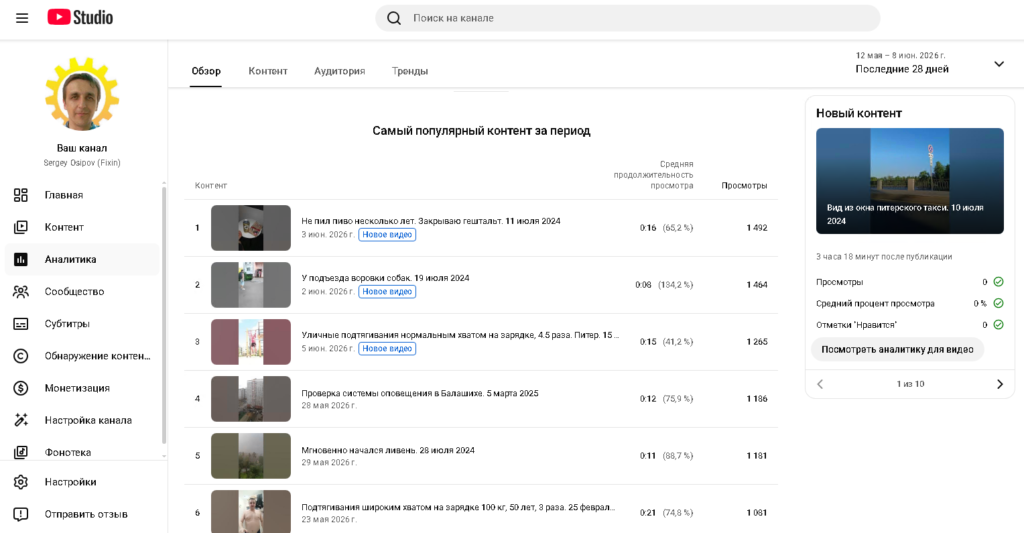
Task: Go to next new content card arrow
Action: 999,384
